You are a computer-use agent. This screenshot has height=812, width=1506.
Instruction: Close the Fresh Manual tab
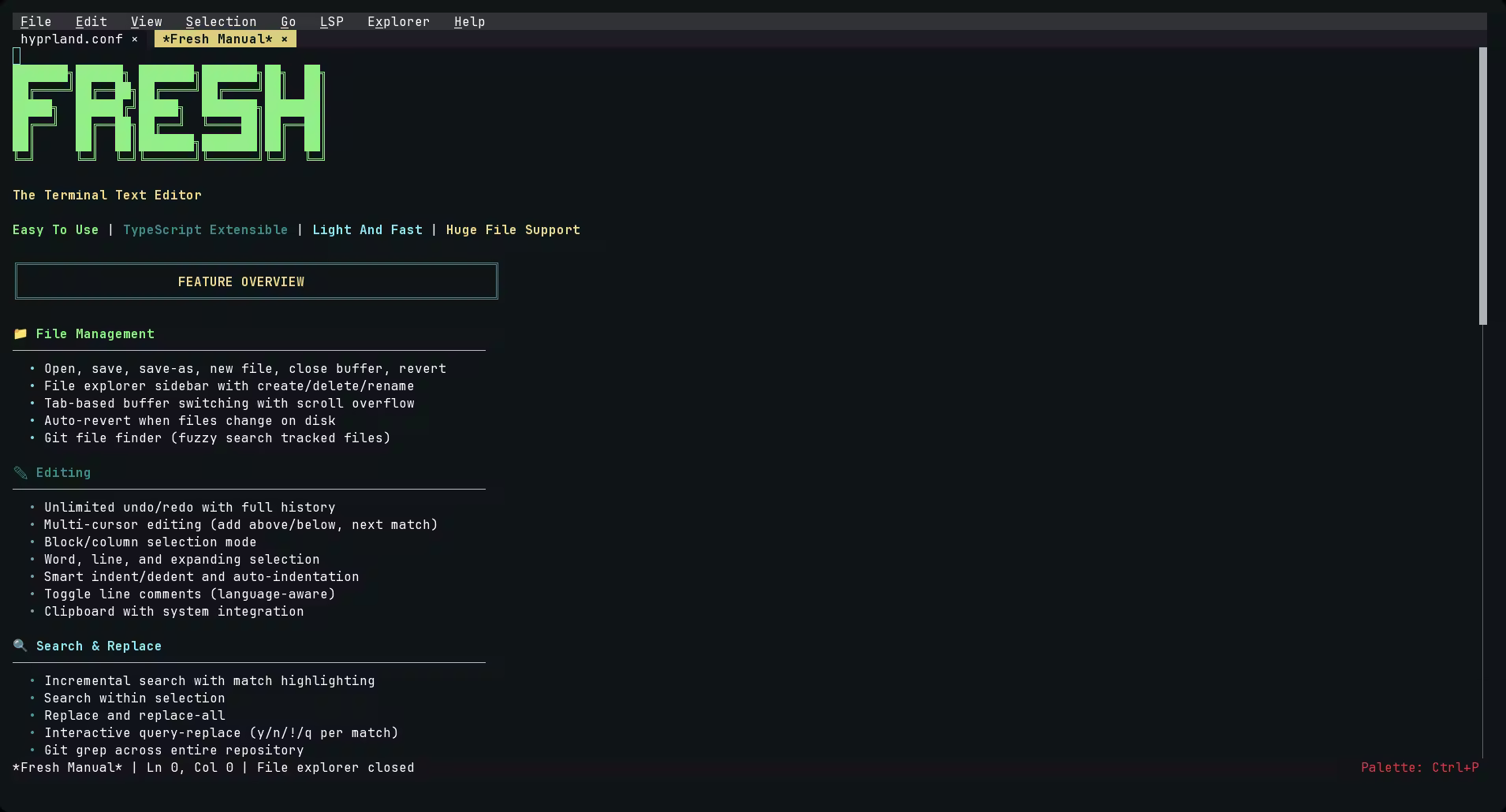coord(285,39)
